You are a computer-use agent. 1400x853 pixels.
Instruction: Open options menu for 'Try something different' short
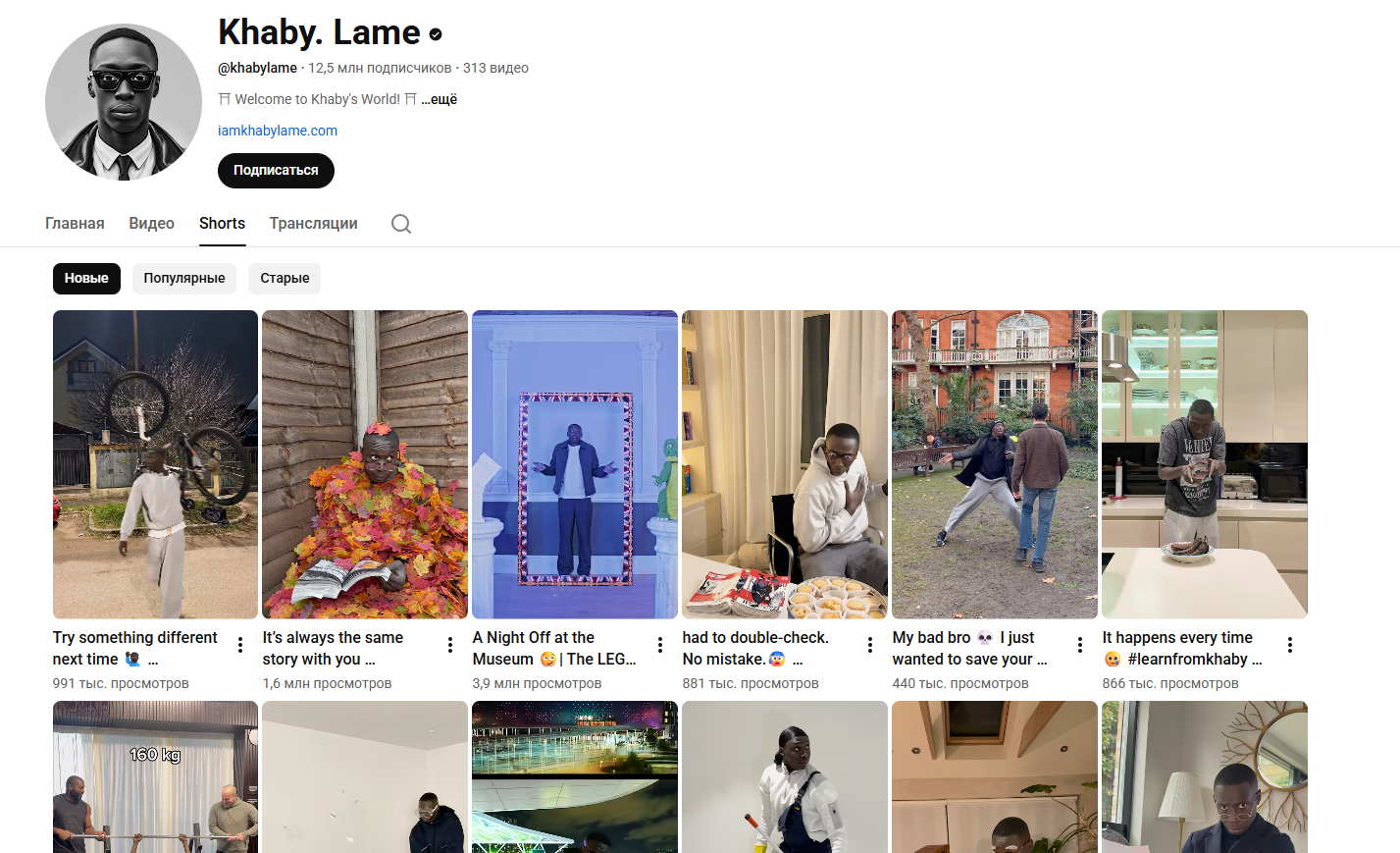(x=240, y=645)
